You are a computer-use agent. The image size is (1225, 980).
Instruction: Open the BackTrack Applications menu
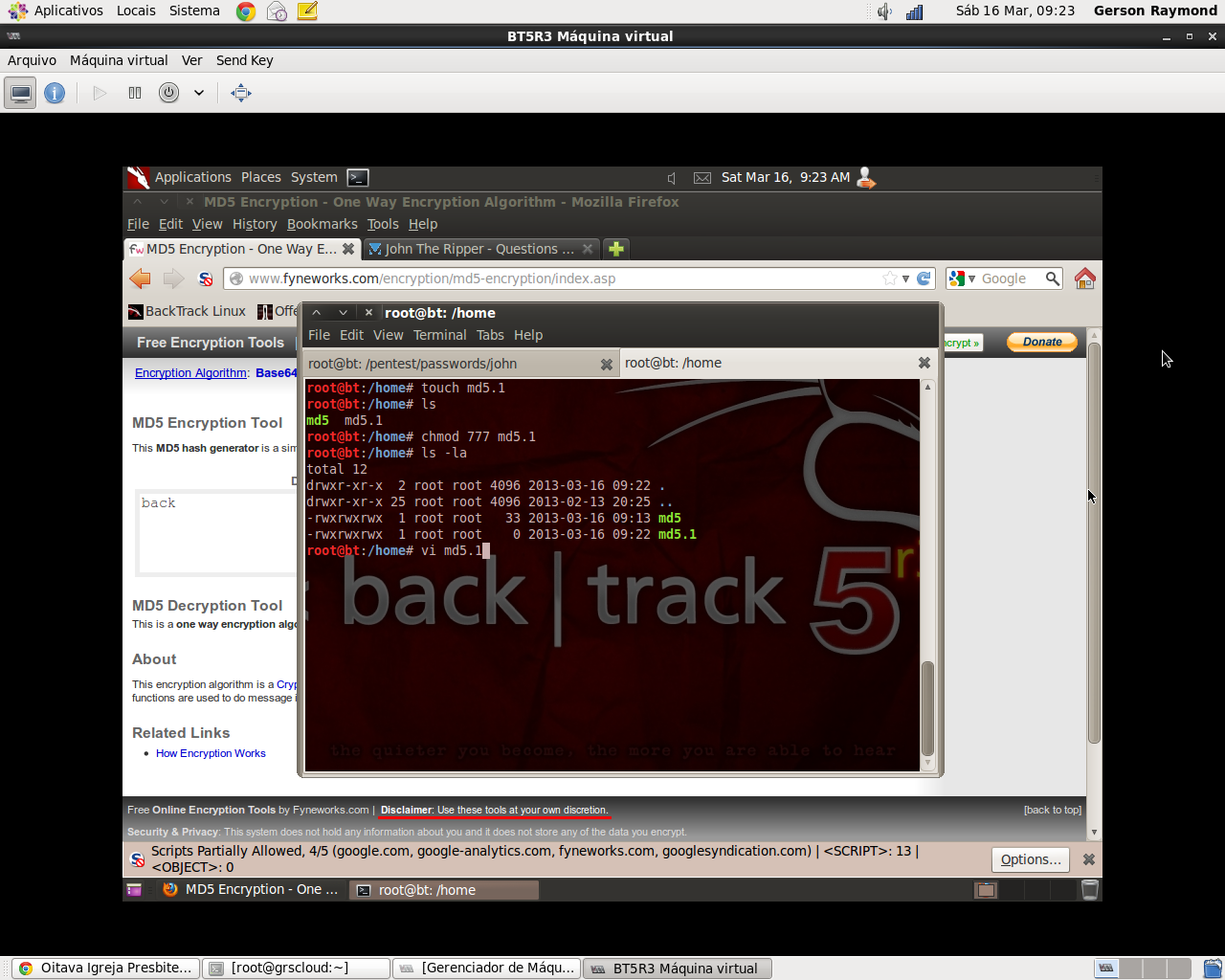pyautogui.click(x=192, y=177)
